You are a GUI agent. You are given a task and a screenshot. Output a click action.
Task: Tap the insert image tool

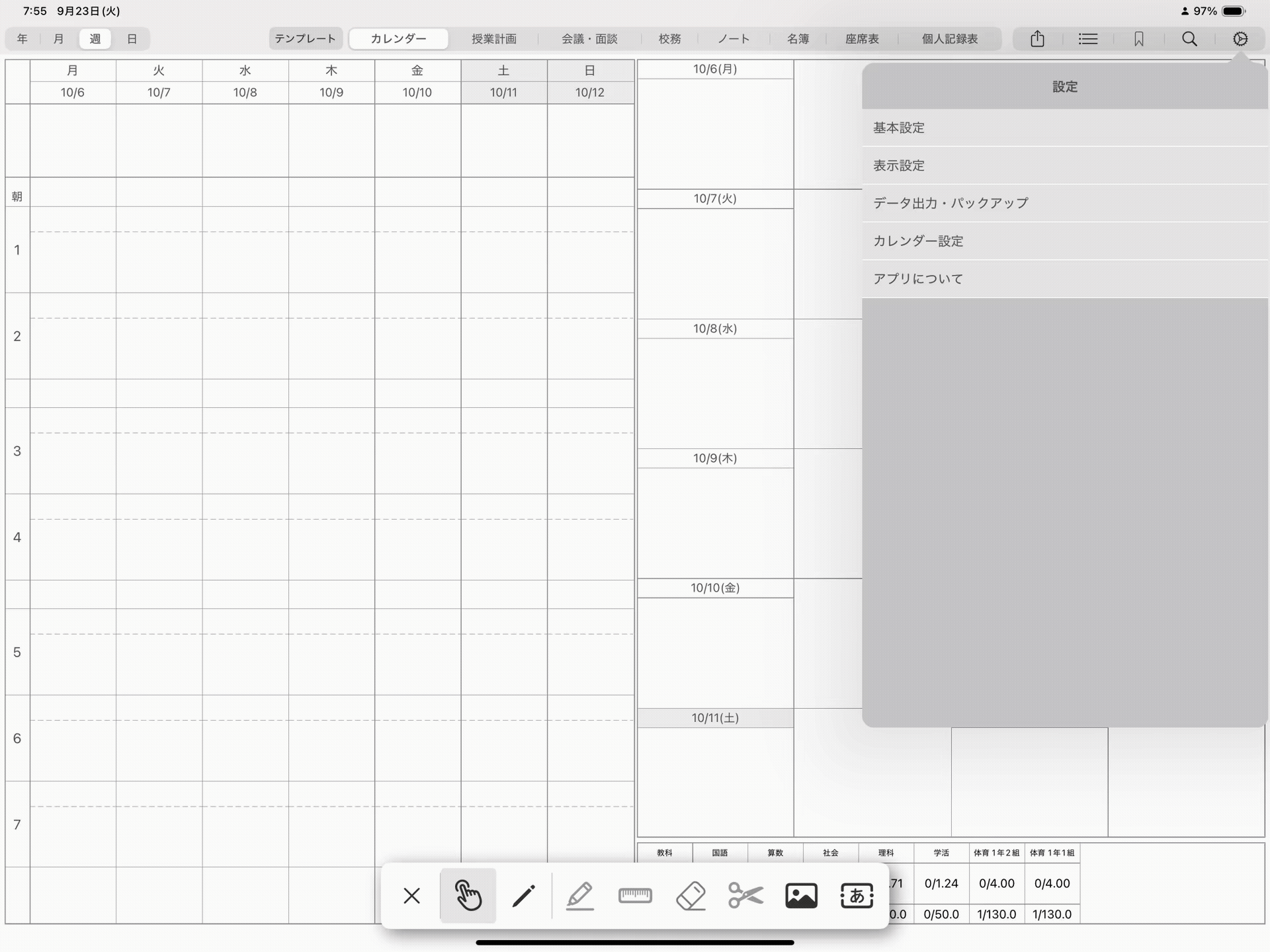click(801, 896)
